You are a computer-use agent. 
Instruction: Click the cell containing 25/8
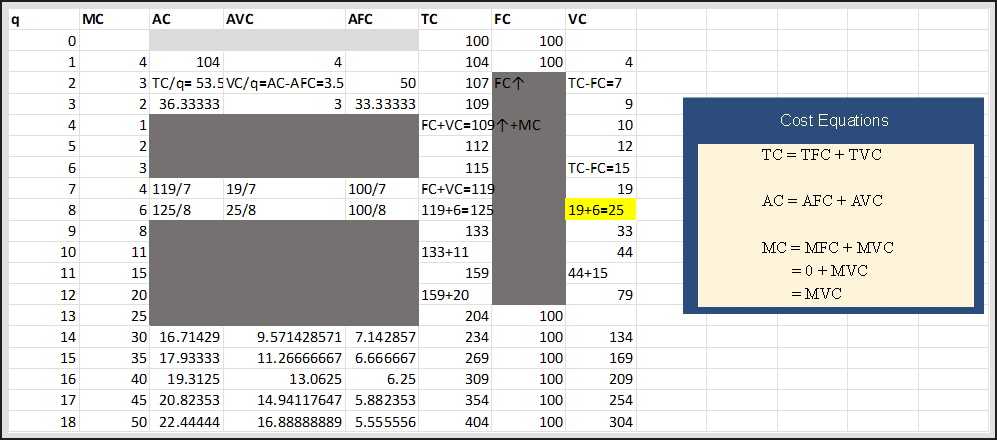(x=284, y=210)
